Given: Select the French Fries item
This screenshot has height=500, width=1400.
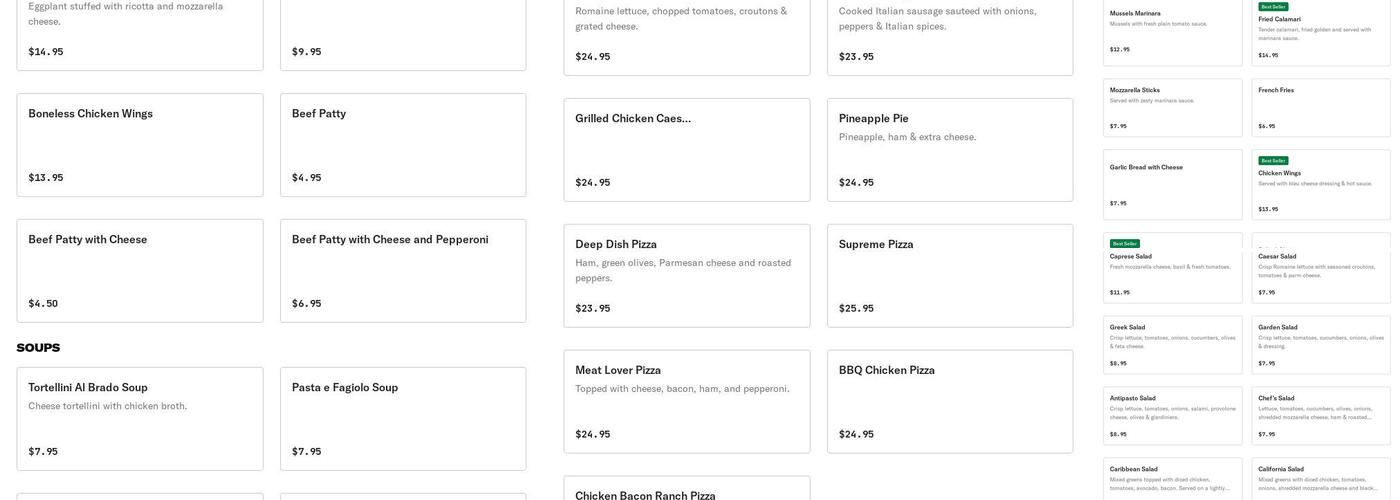Looking at the screenshot, I should (x=1321, y=108).
